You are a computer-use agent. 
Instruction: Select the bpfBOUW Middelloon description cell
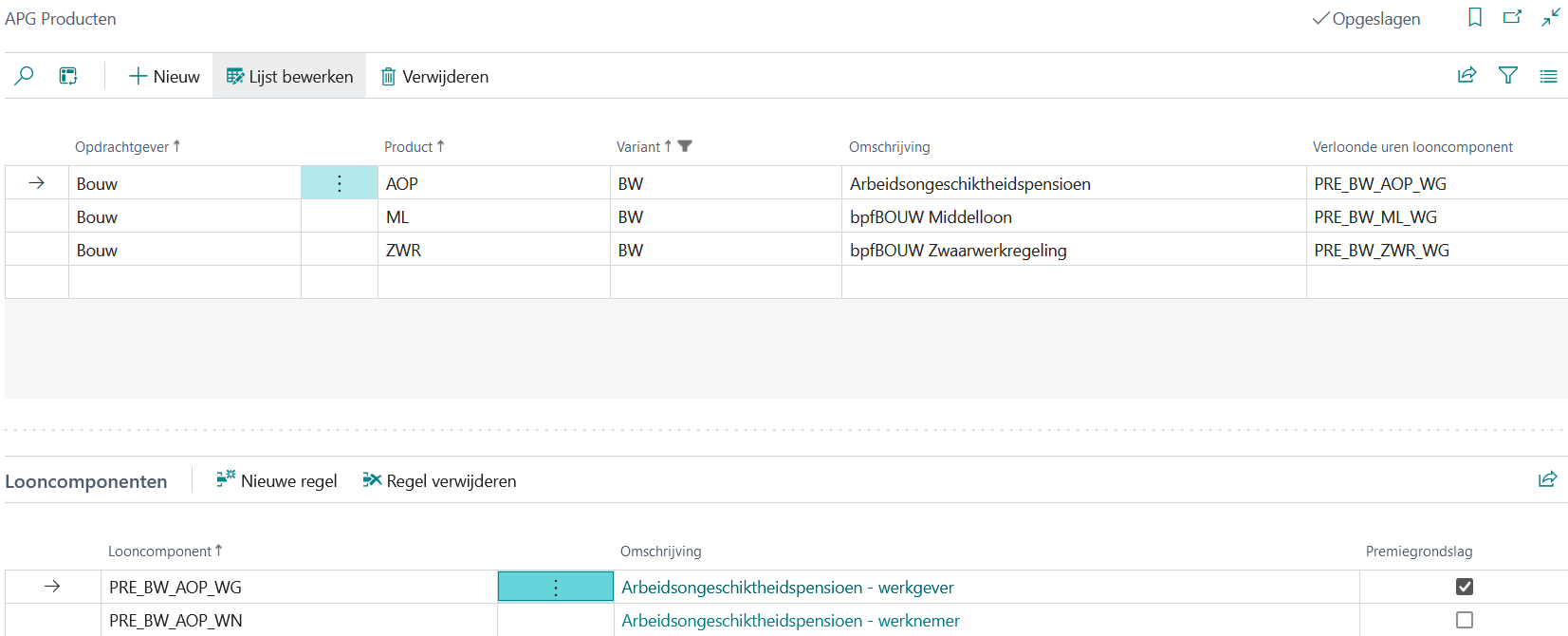click(x=931, y=217)
